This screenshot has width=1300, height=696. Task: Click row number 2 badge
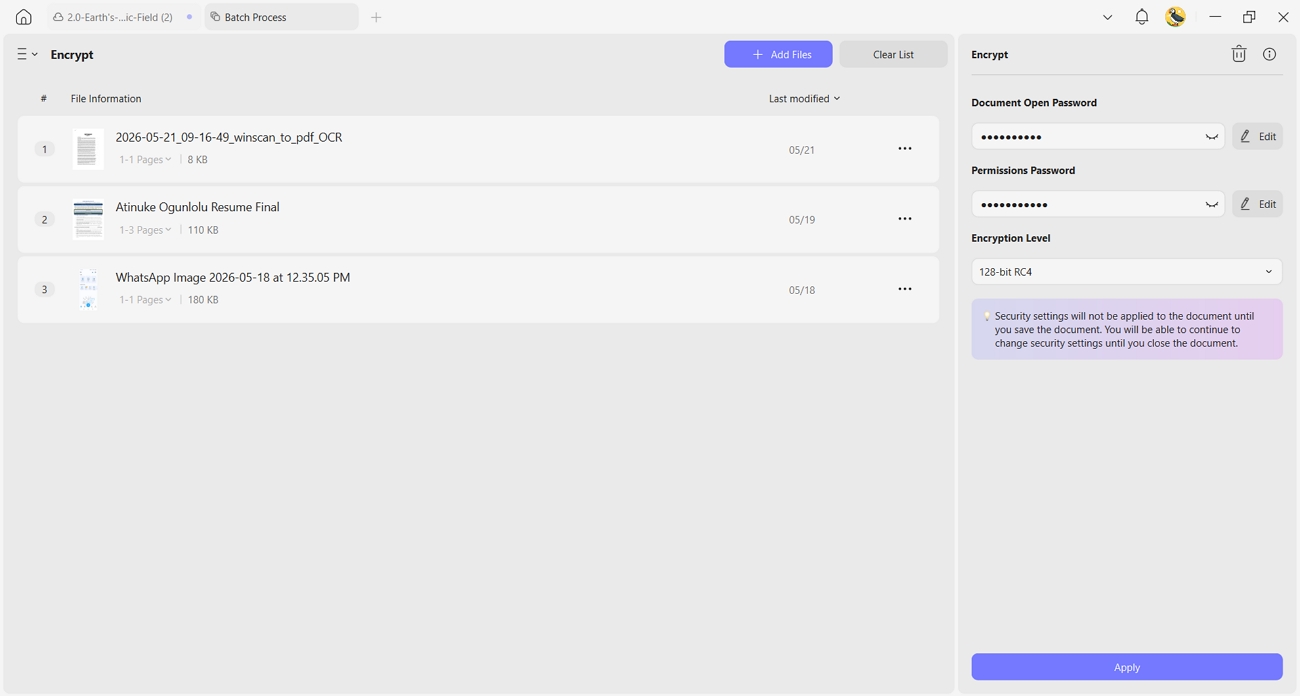[x=44, y=219]
